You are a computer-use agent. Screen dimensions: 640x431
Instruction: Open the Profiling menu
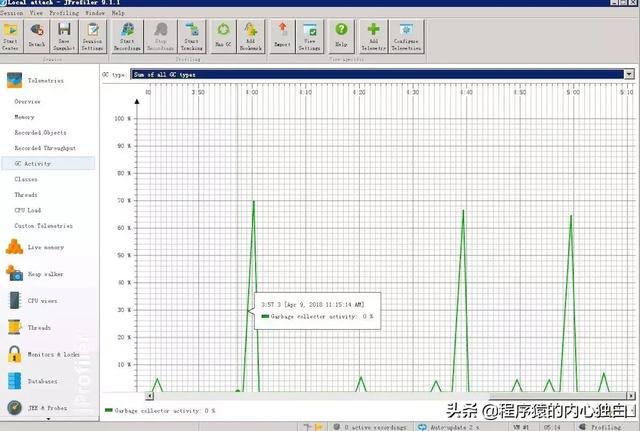click(x=64, y=13)
